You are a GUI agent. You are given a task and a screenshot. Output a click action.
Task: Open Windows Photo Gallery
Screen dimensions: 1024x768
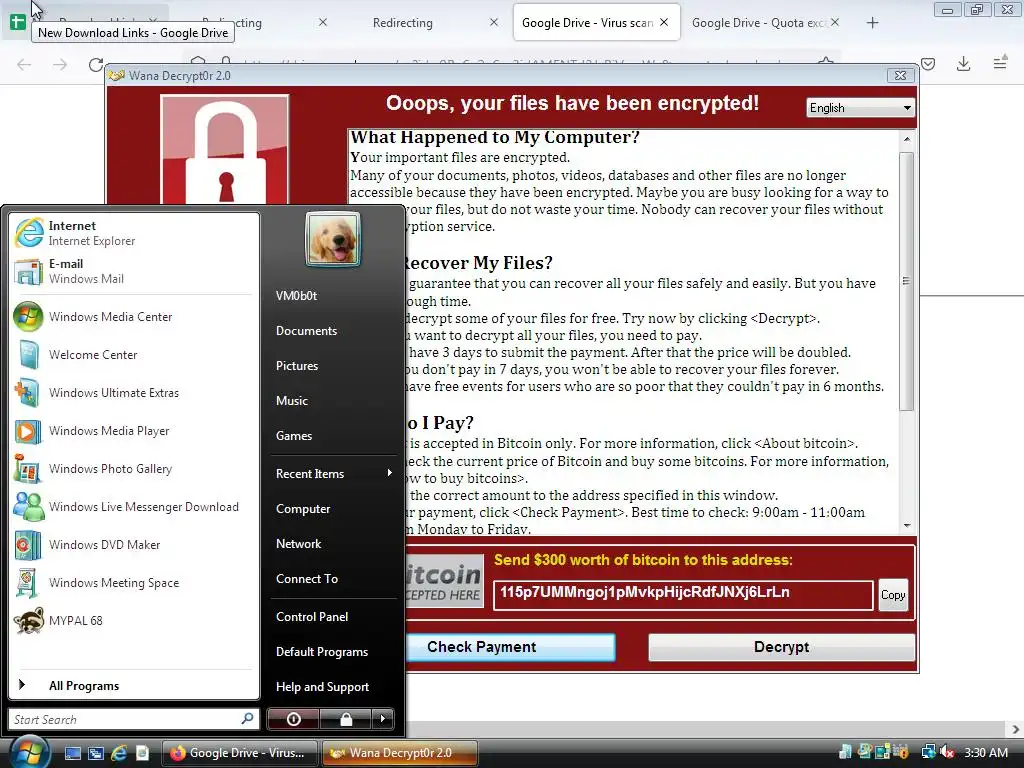[133, 469]
